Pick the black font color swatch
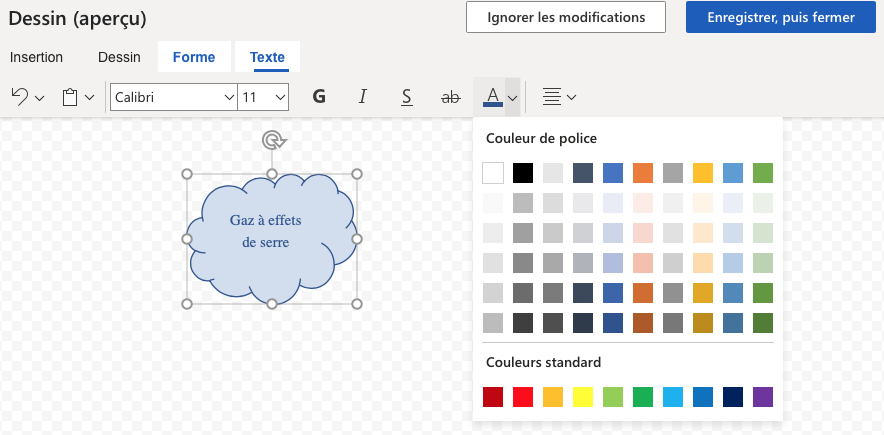 [x=523, y=173]
